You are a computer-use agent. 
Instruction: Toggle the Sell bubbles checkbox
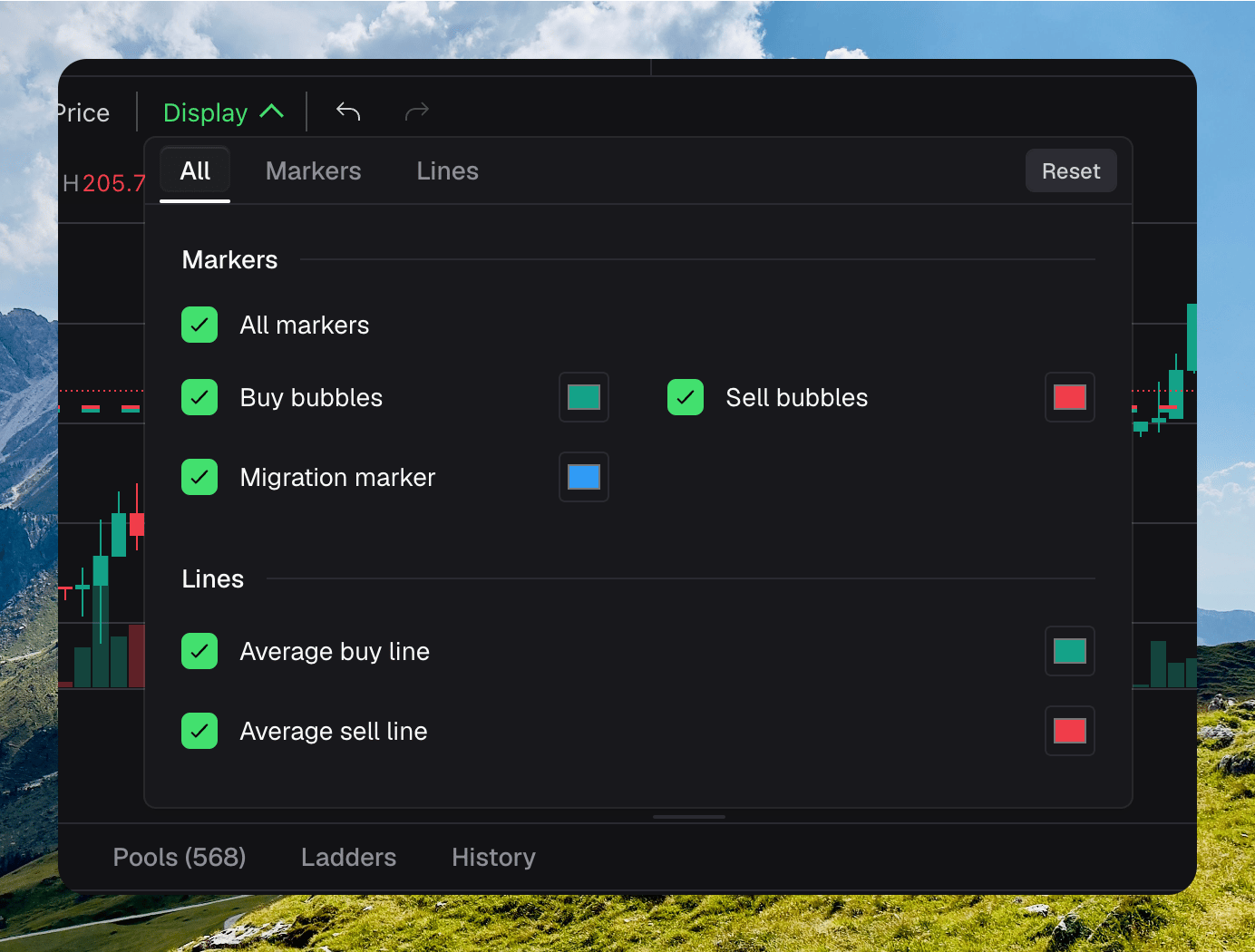click(686, 397)
